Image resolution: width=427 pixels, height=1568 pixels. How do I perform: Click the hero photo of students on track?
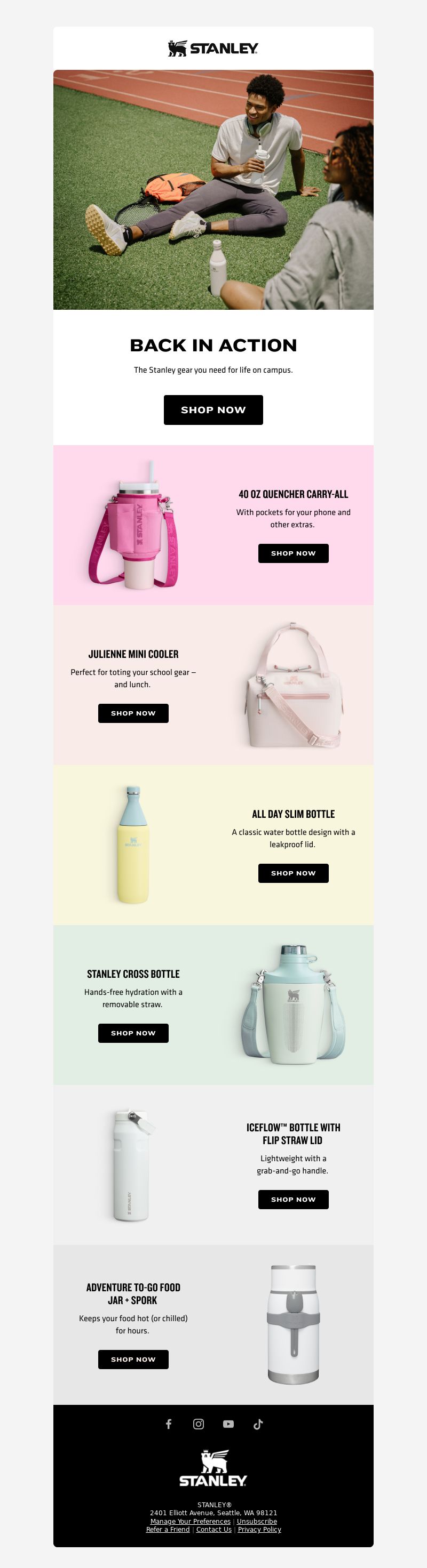pos(213,189)
